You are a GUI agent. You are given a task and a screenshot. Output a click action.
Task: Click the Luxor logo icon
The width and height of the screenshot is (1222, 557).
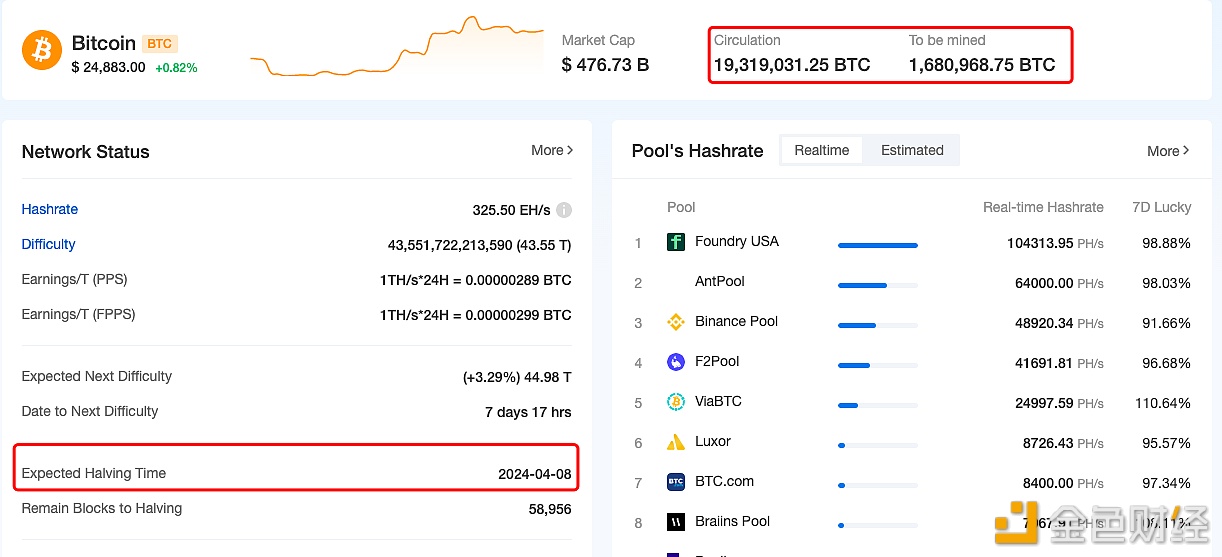click(x=676, y=442)
